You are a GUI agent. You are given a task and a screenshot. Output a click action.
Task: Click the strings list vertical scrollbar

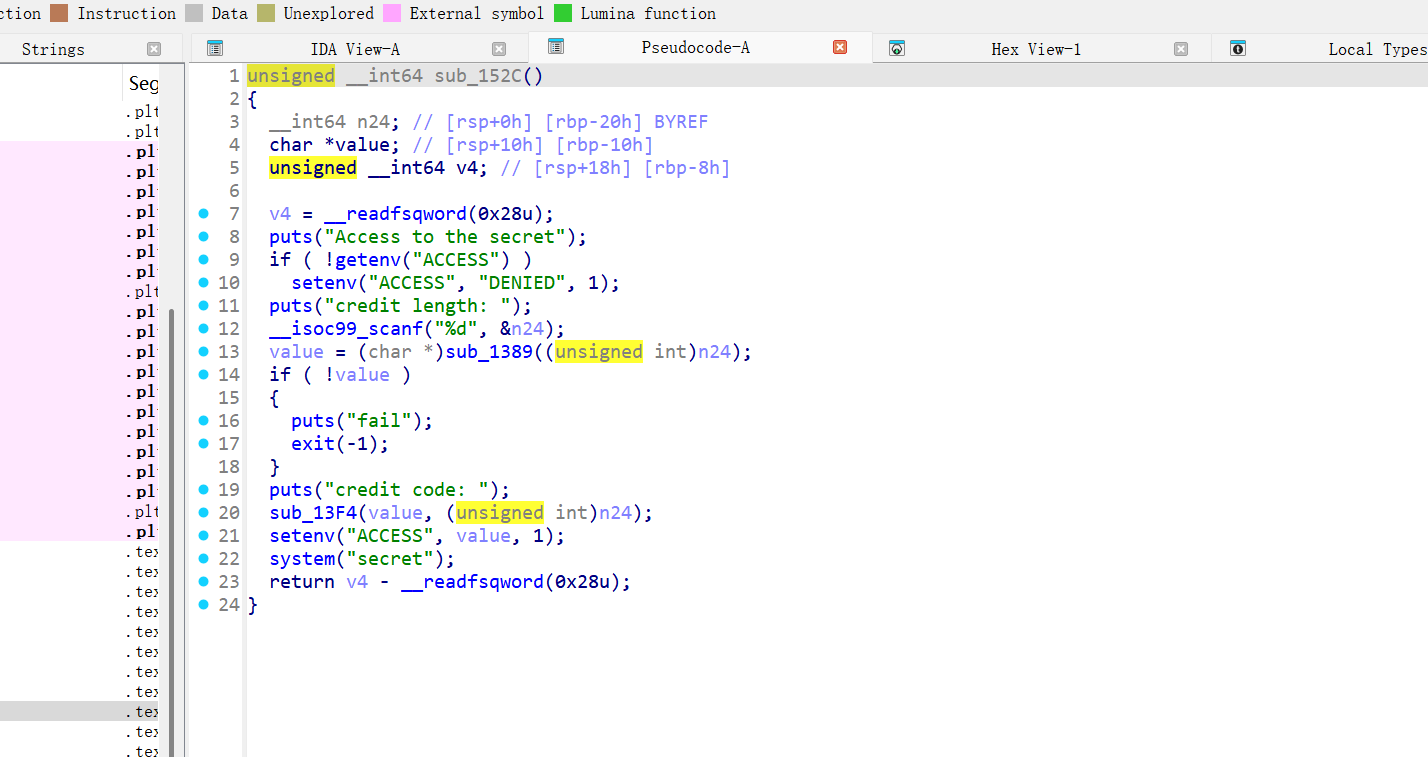coord(172,500)
